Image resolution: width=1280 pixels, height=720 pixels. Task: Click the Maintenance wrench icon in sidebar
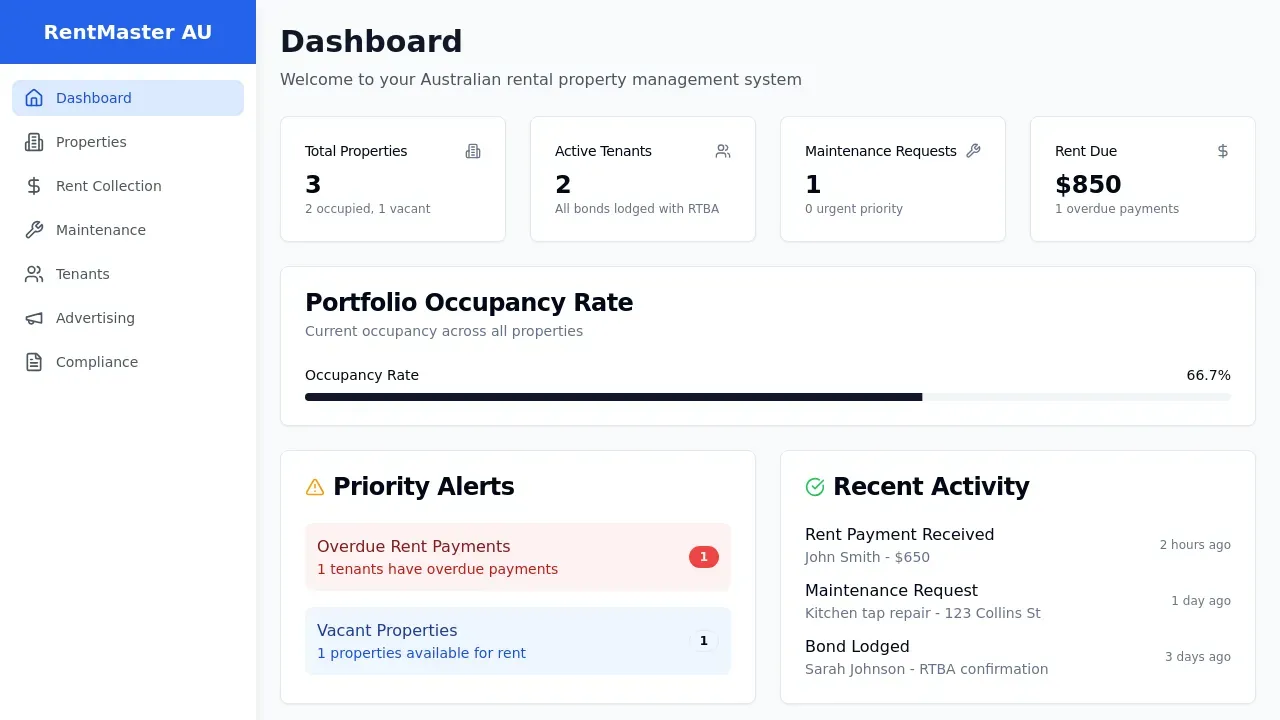pos(34,230)
